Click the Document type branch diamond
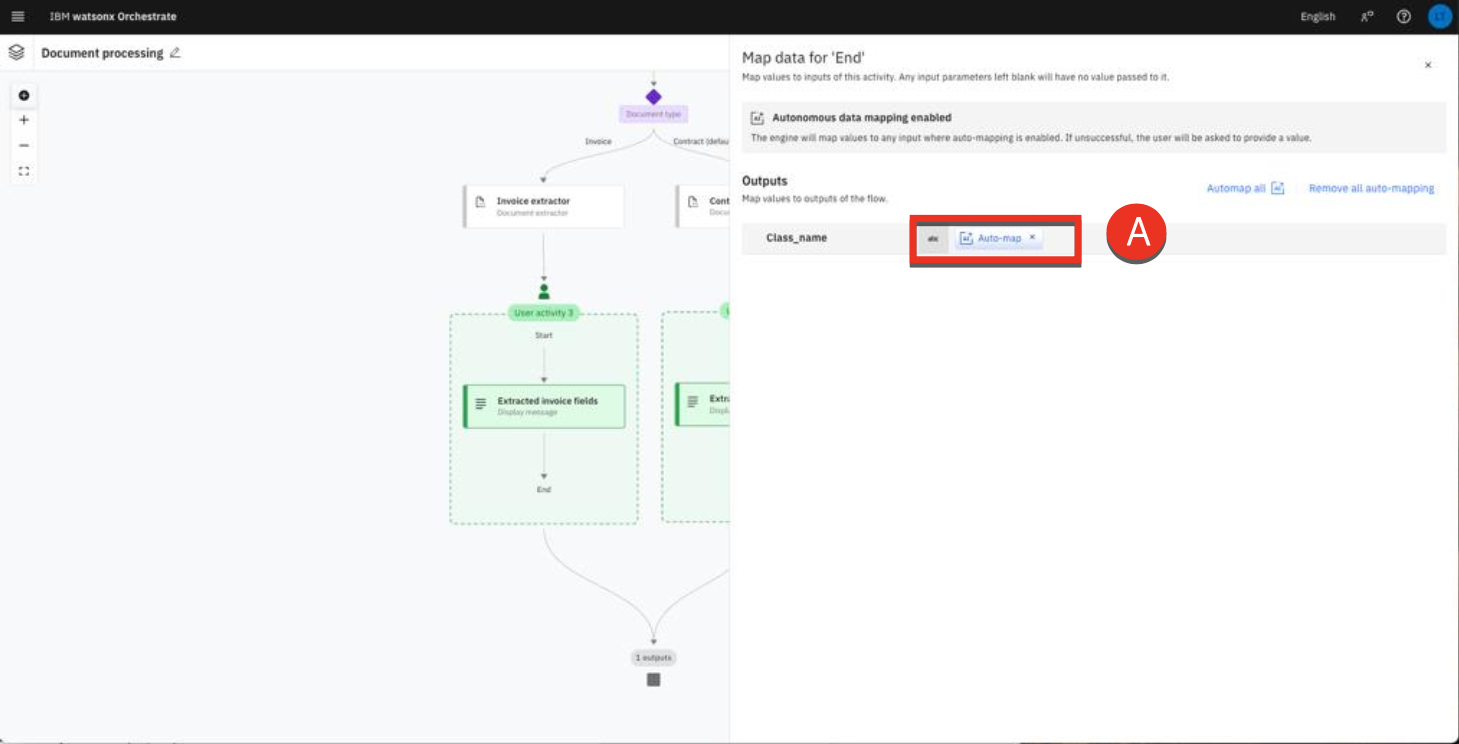Screen dimensions: 1459x744 653,97
